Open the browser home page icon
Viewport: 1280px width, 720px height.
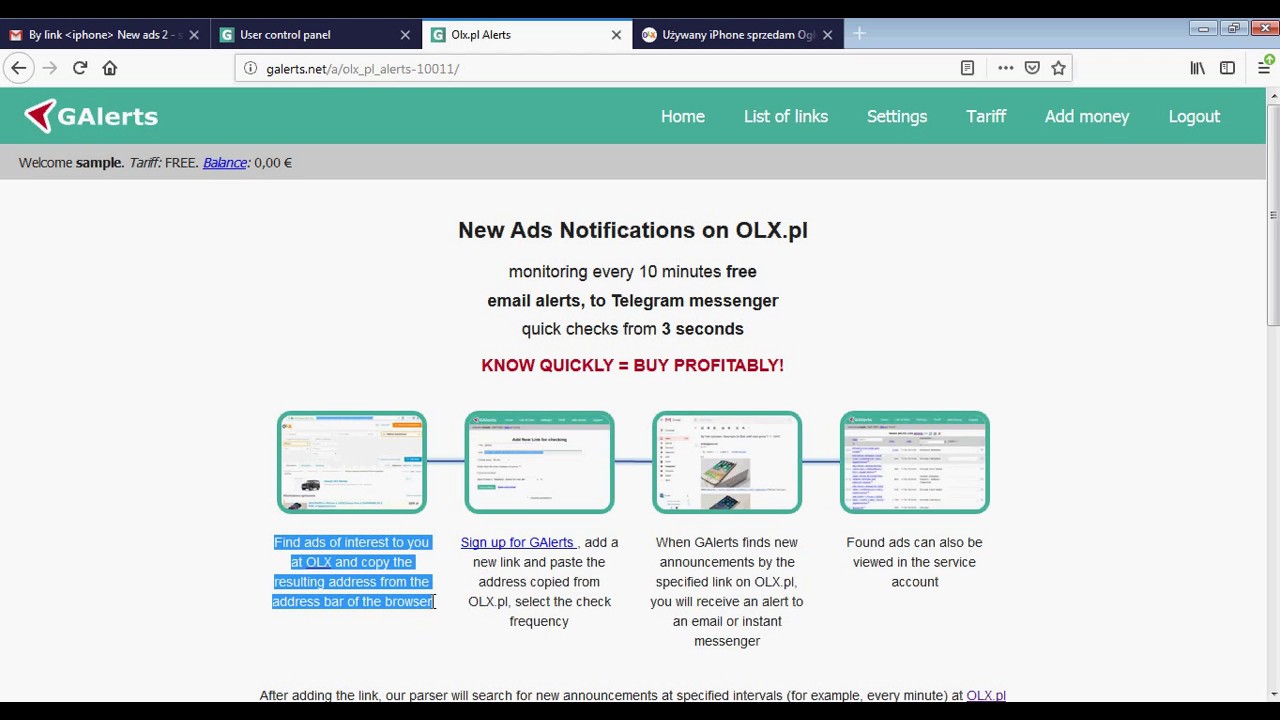(110, 68)
